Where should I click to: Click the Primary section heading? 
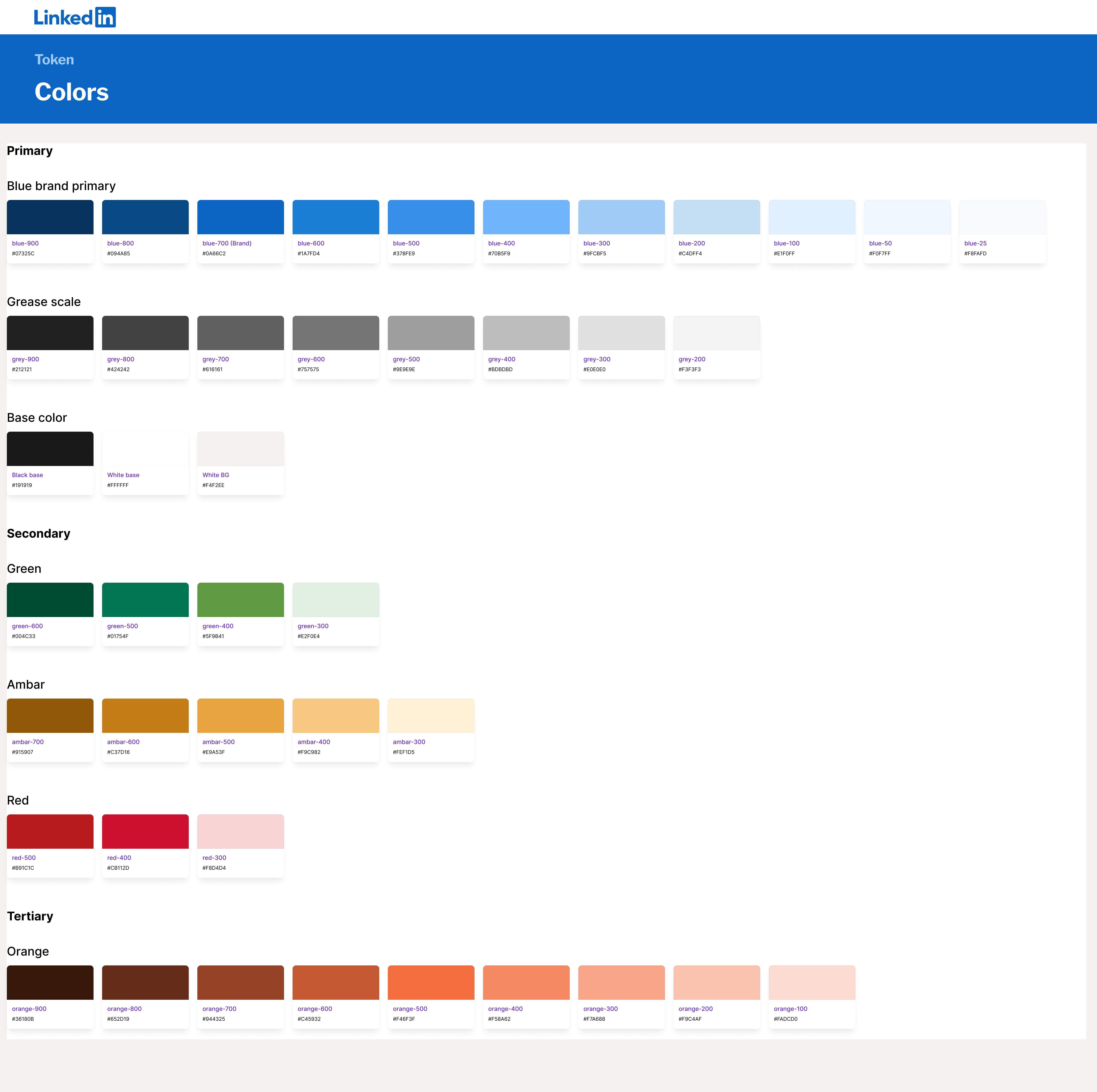click(30, 151)
